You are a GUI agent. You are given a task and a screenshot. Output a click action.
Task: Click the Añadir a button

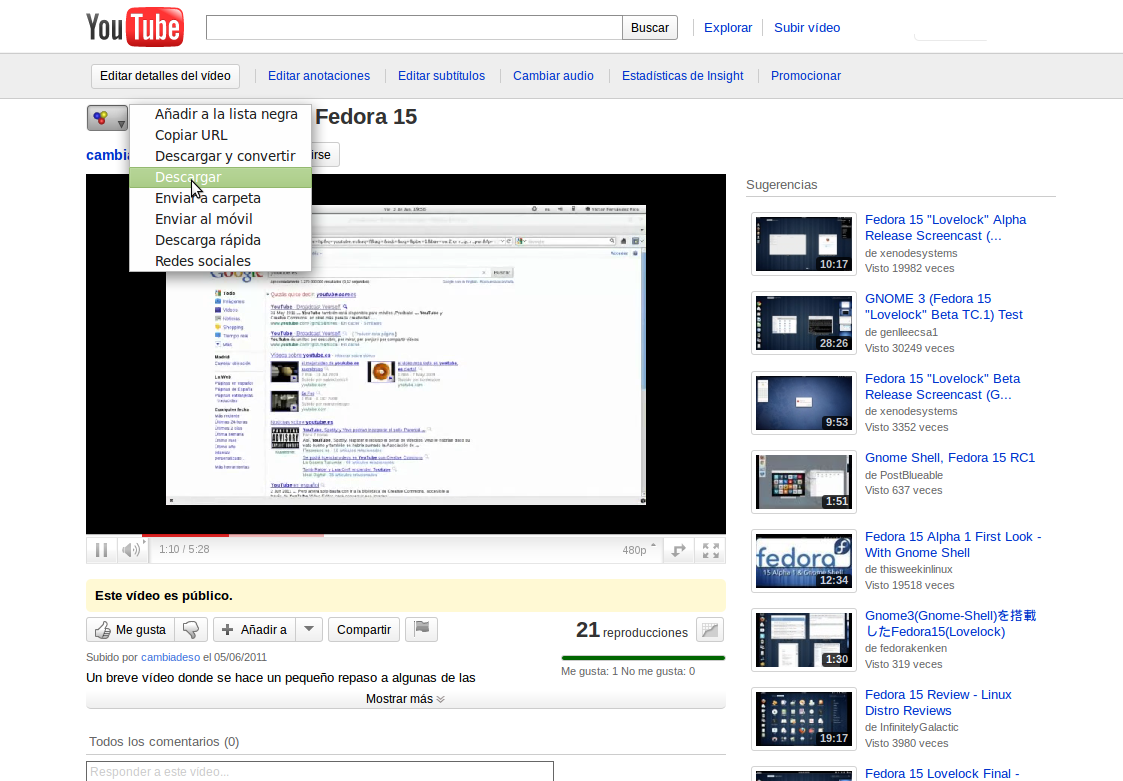click(x=254, y=630)
